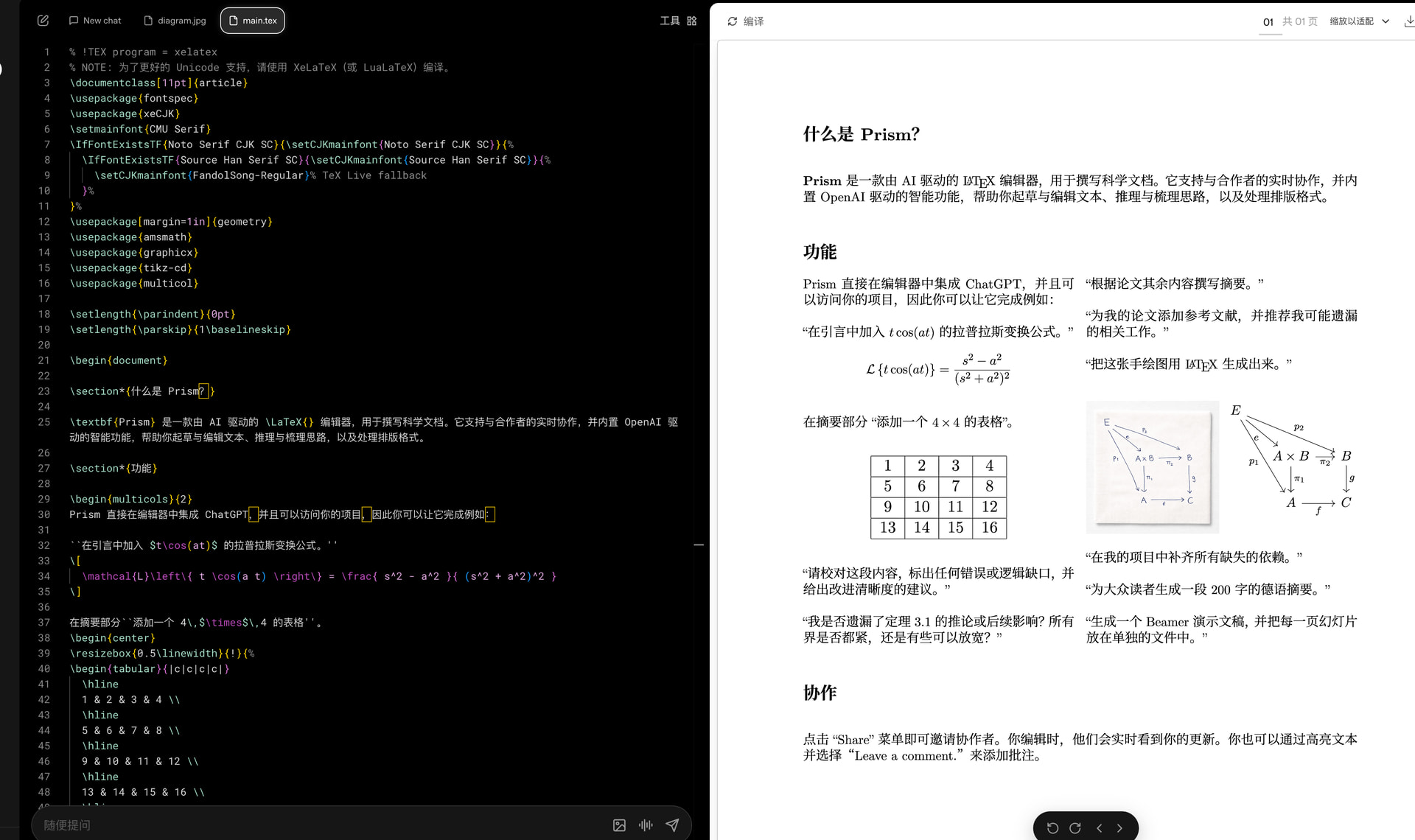
Task: Open the 缩放以适配 zoom dropdown
Action: pos(1359,21)
